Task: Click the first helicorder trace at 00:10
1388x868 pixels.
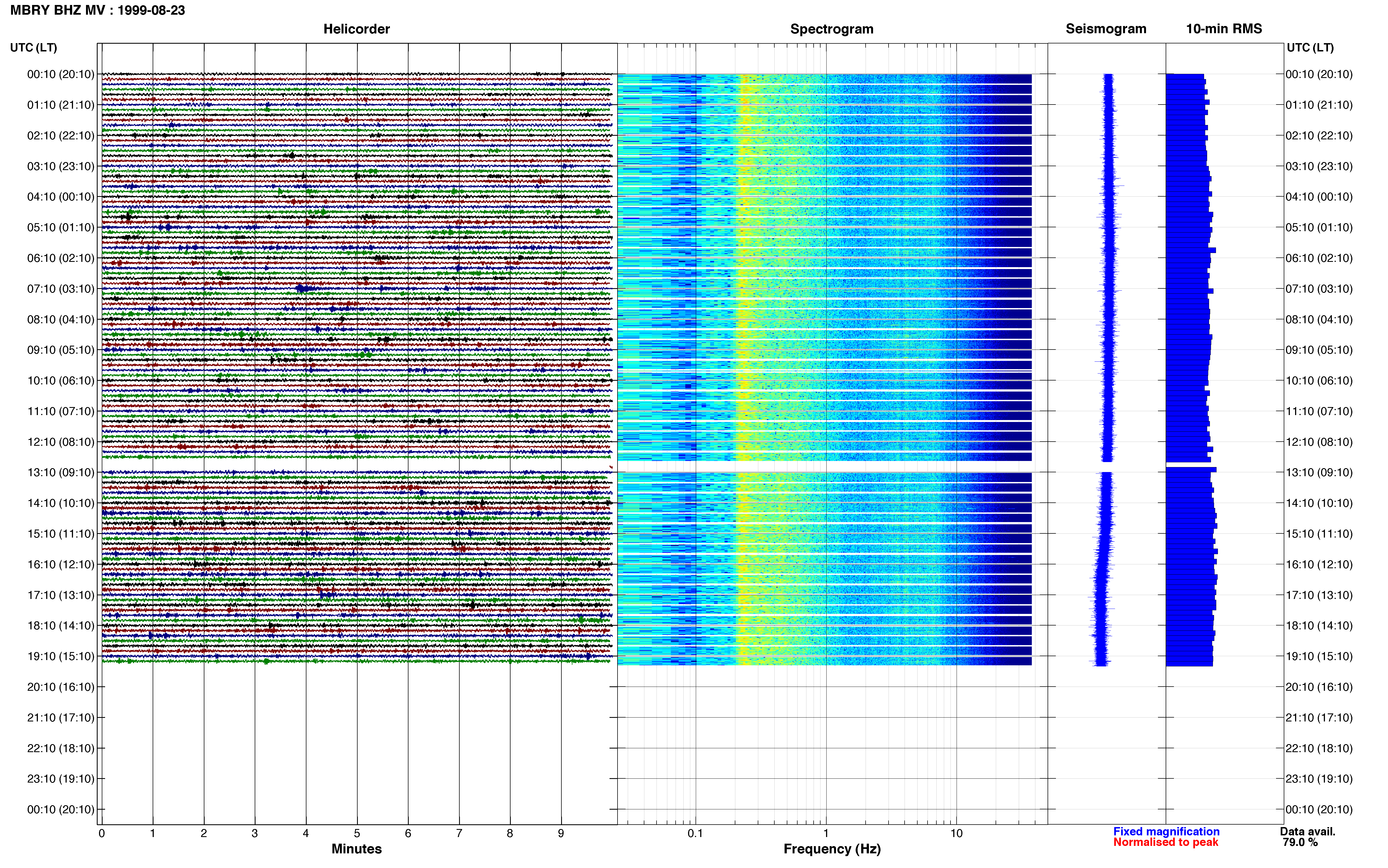Action: click(356, 74)
